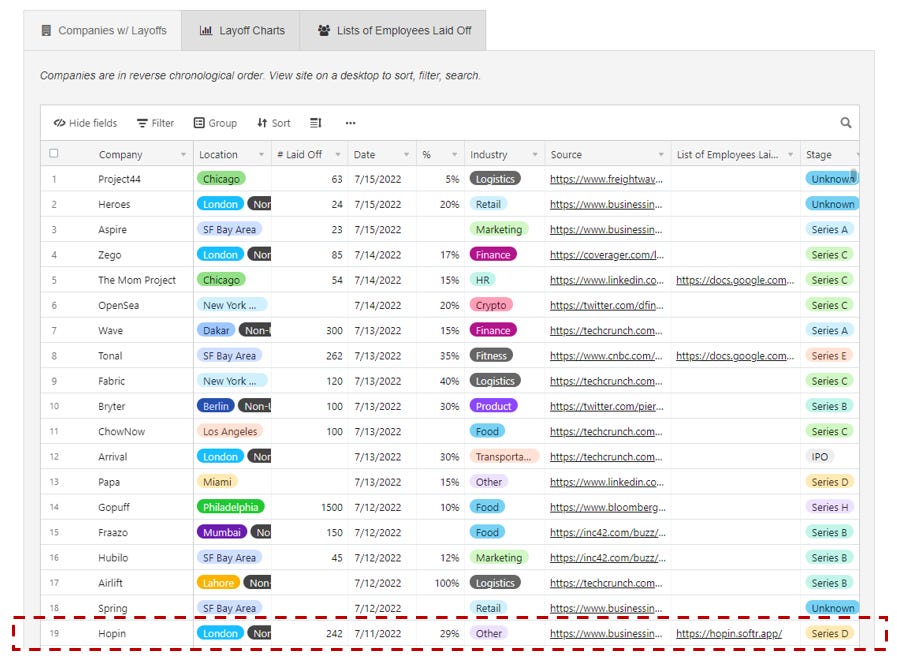
Task: Toggle the select-all checkbox in header
Action: click(x=54, y=153)
